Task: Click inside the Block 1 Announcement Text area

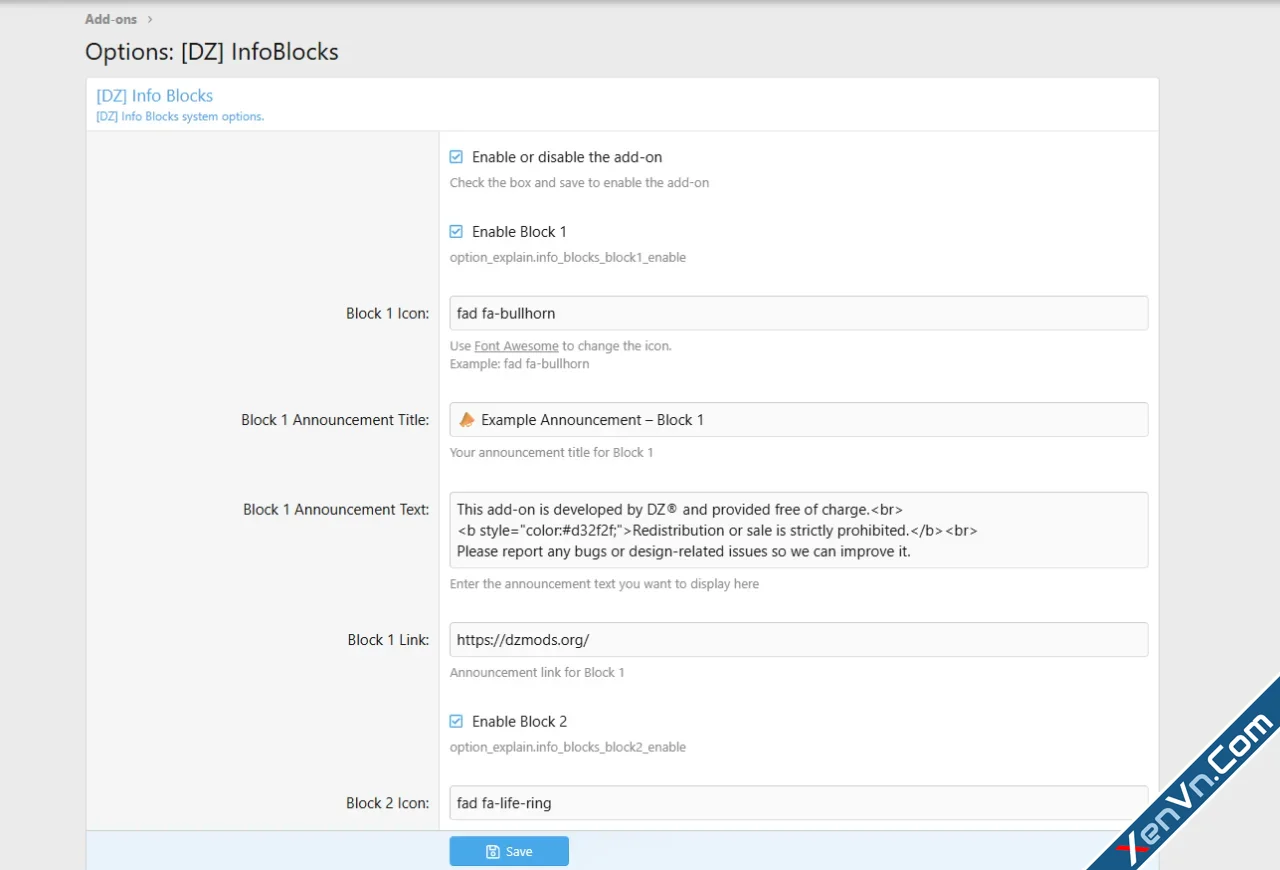Action: (798, 530)
